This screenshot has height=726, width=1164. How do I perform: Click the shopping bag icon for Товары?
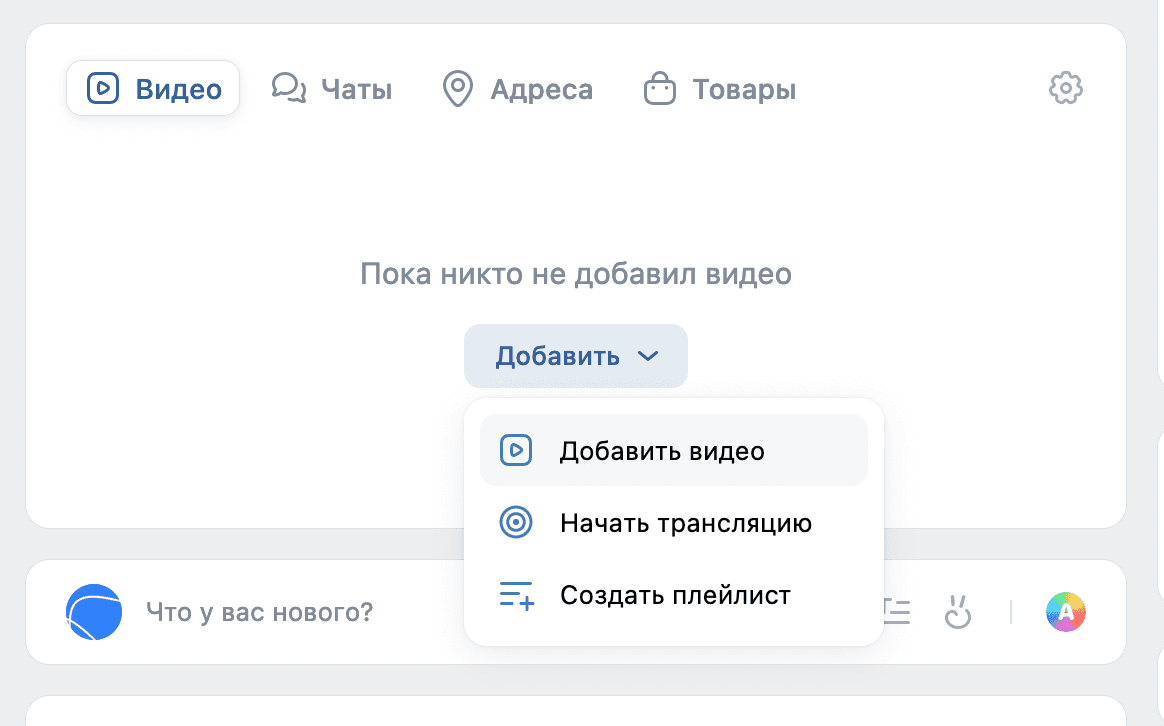[x=659, y=88]
